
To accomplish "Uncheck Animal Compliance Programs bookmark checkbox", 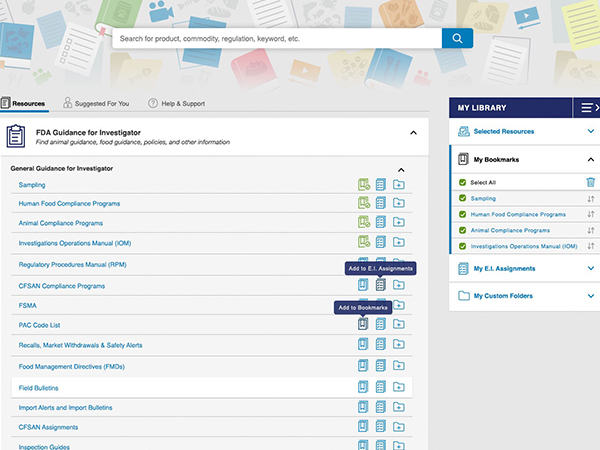I will (462, 230).
